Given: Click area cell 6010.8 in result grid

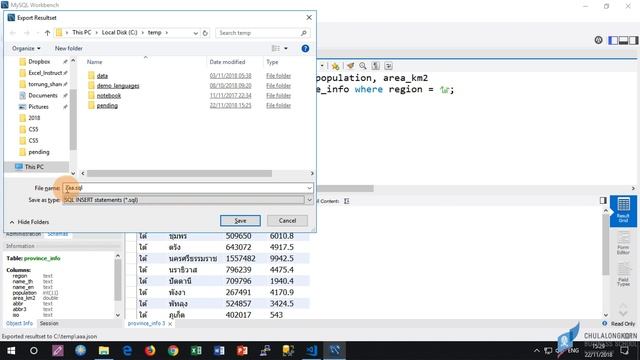Looking at the screenshot, I should [x=282, y=236].
